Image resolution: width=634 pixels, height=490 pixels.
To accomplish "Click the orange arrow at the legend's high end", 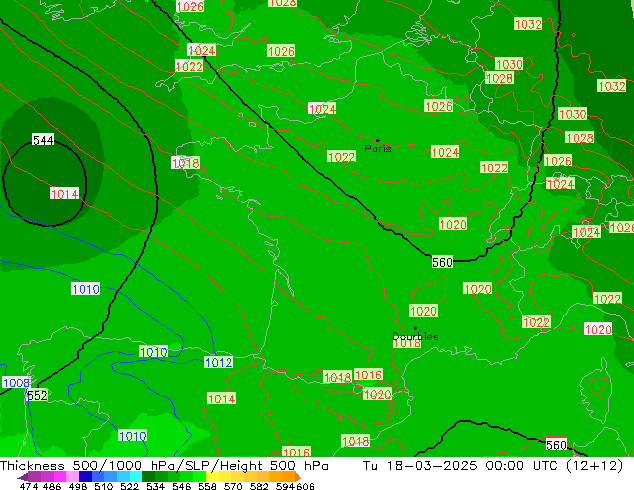I will click(x=298, y=477).
